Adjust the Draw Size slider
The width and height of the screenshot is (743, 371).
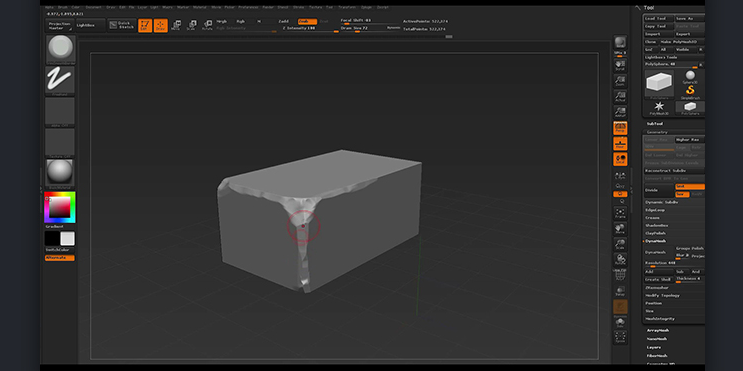point(371,28)
